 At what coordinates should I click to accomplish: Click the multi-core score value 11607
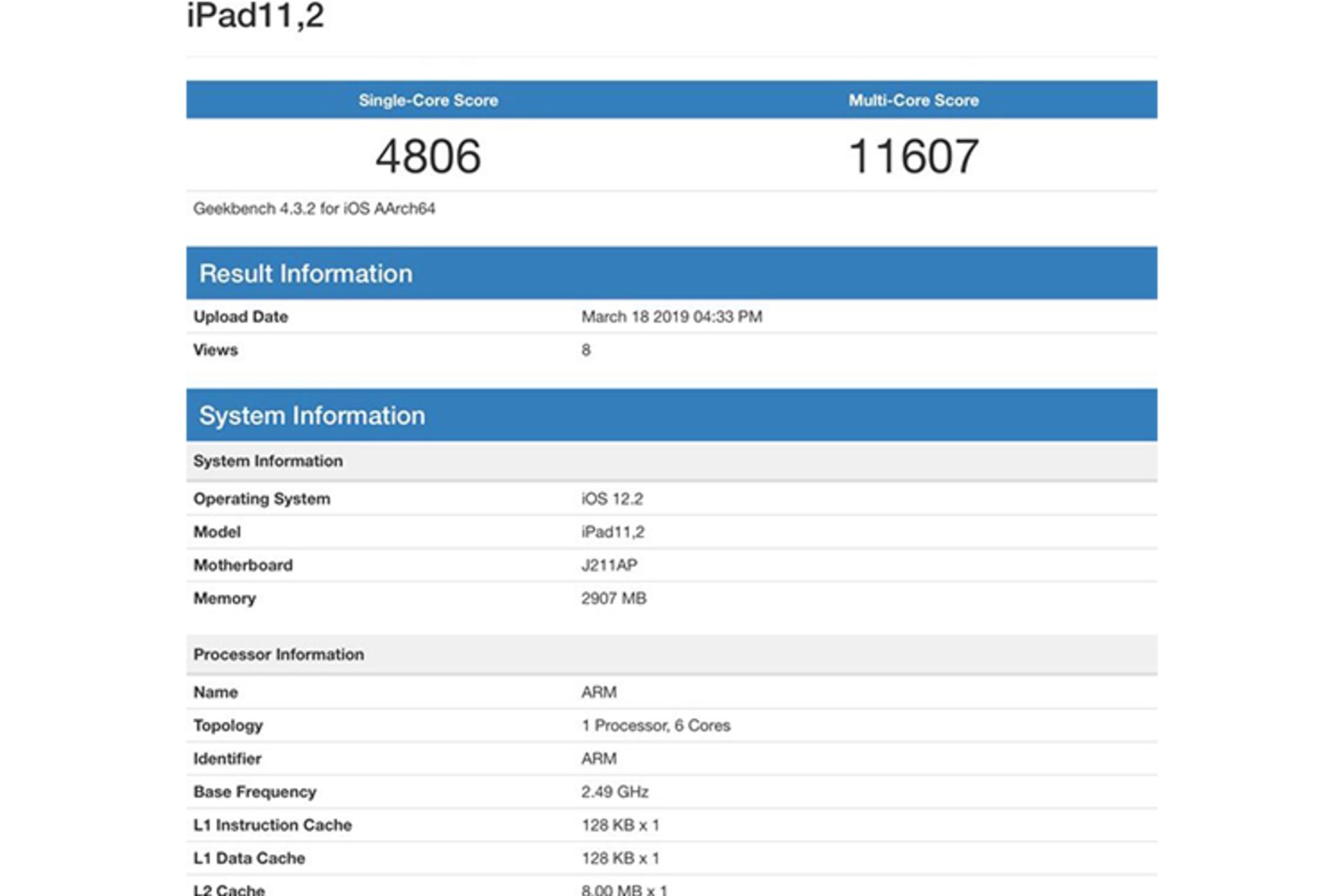click(x=913, y=156)
